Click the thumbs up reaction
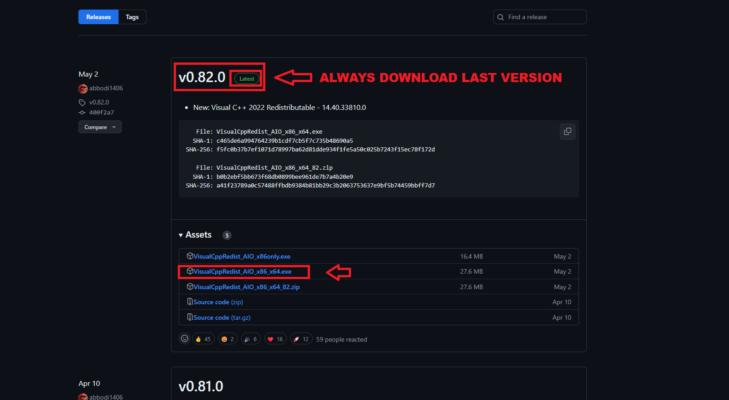 pyautogui.click(x=203, y=339)
